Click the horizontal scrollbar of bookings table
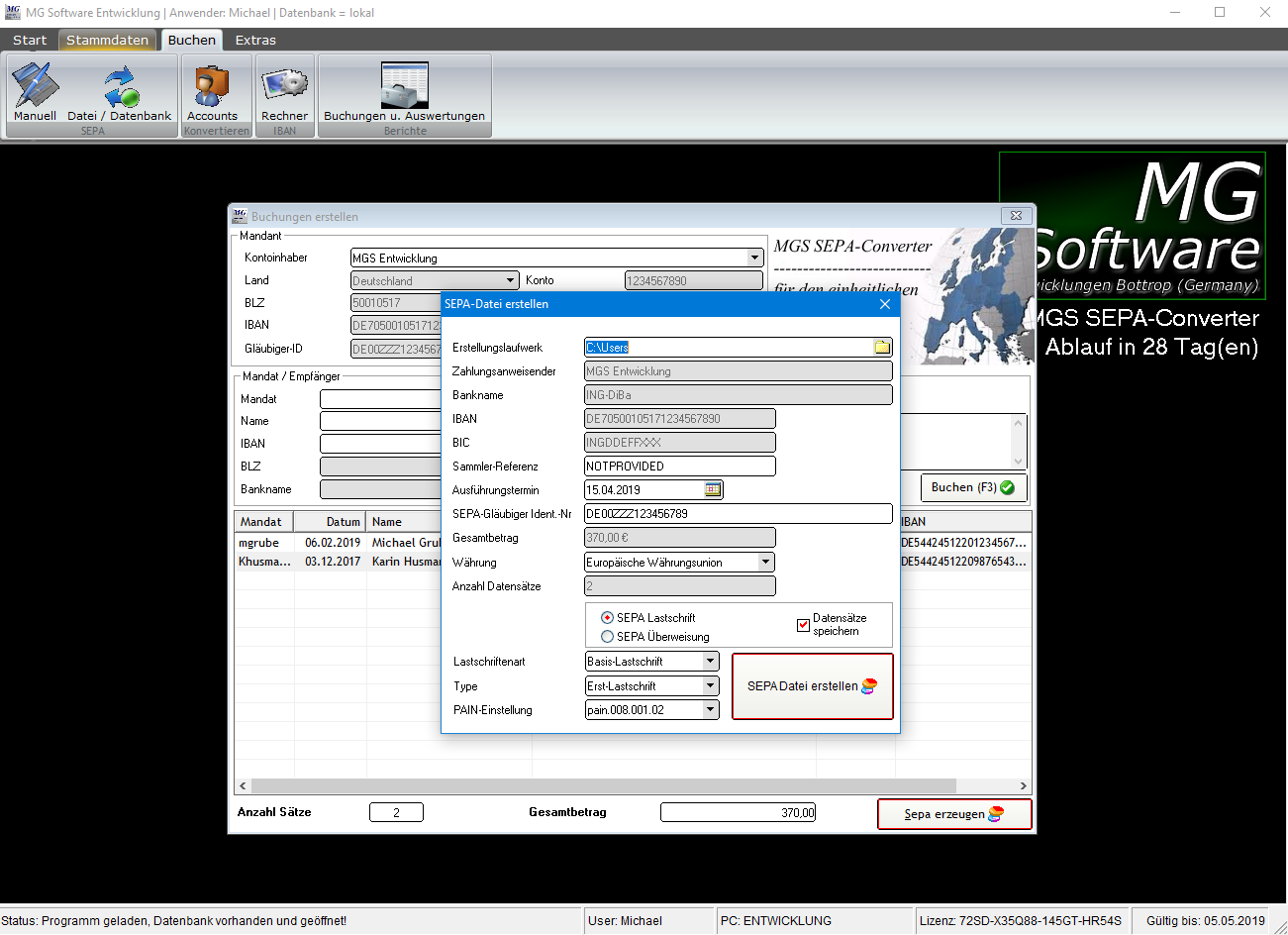Image resolution: width=1288 pixels, height=935 pixels. [634, 786]
